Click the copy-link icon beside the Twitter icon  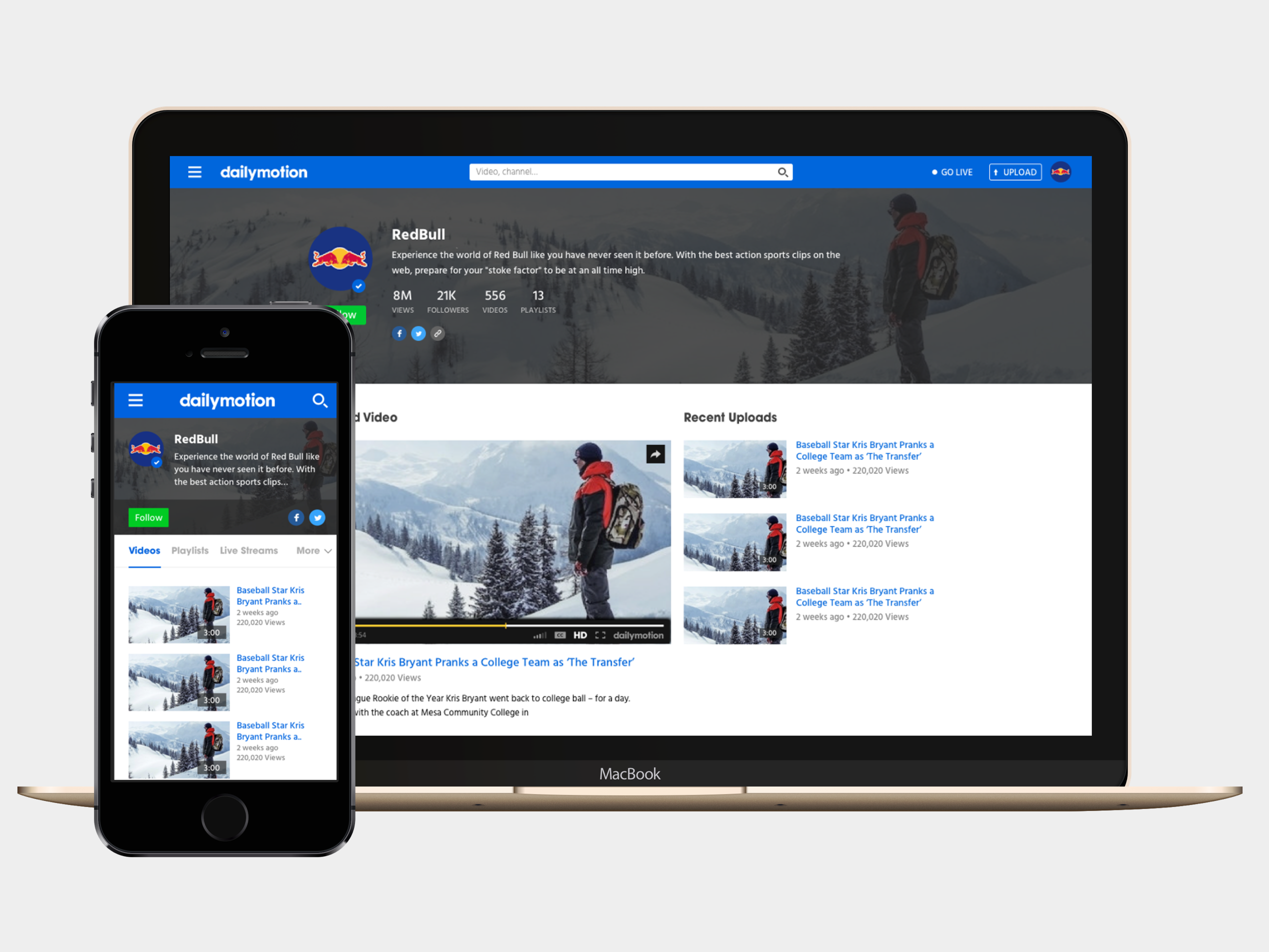pyautogui.click(x=437, y=333)
